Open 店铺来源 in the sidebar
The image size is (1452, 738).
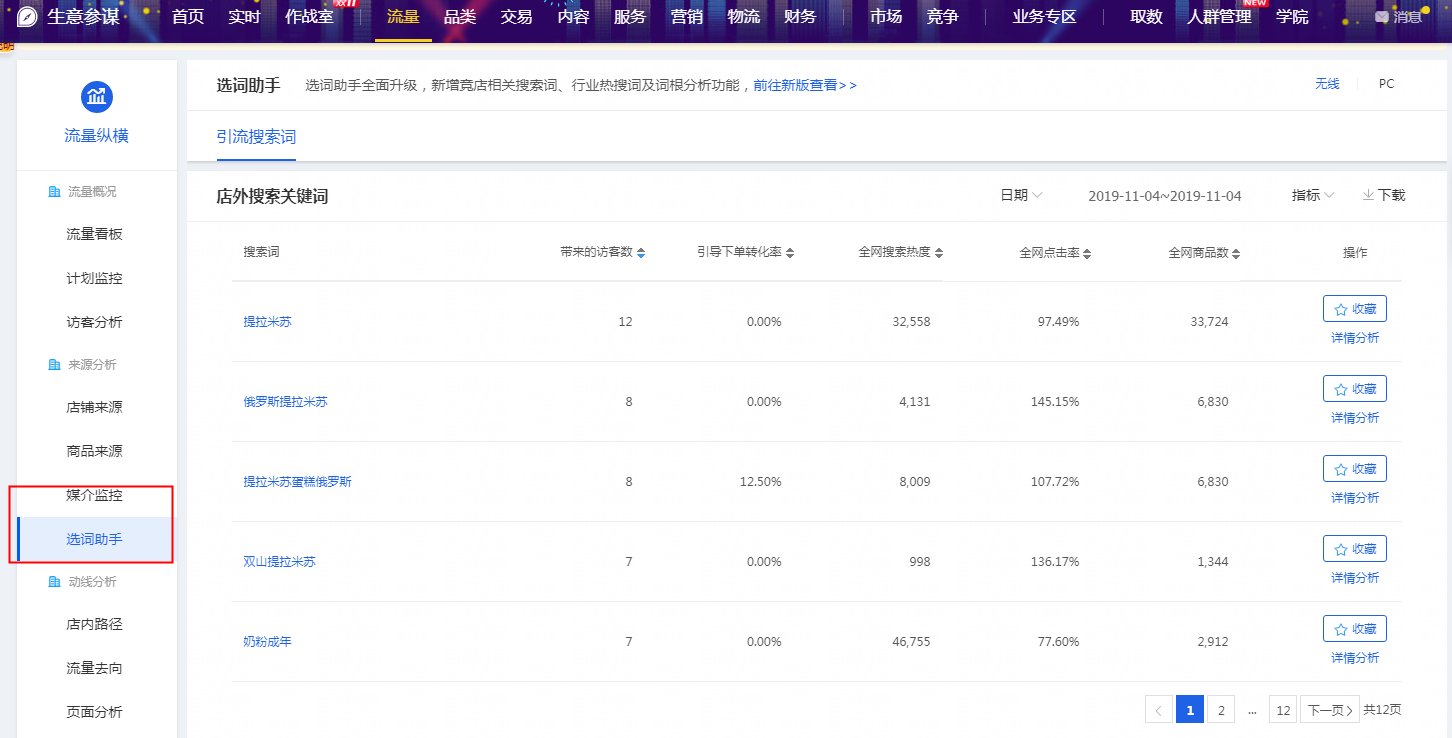tap(94, 407)
